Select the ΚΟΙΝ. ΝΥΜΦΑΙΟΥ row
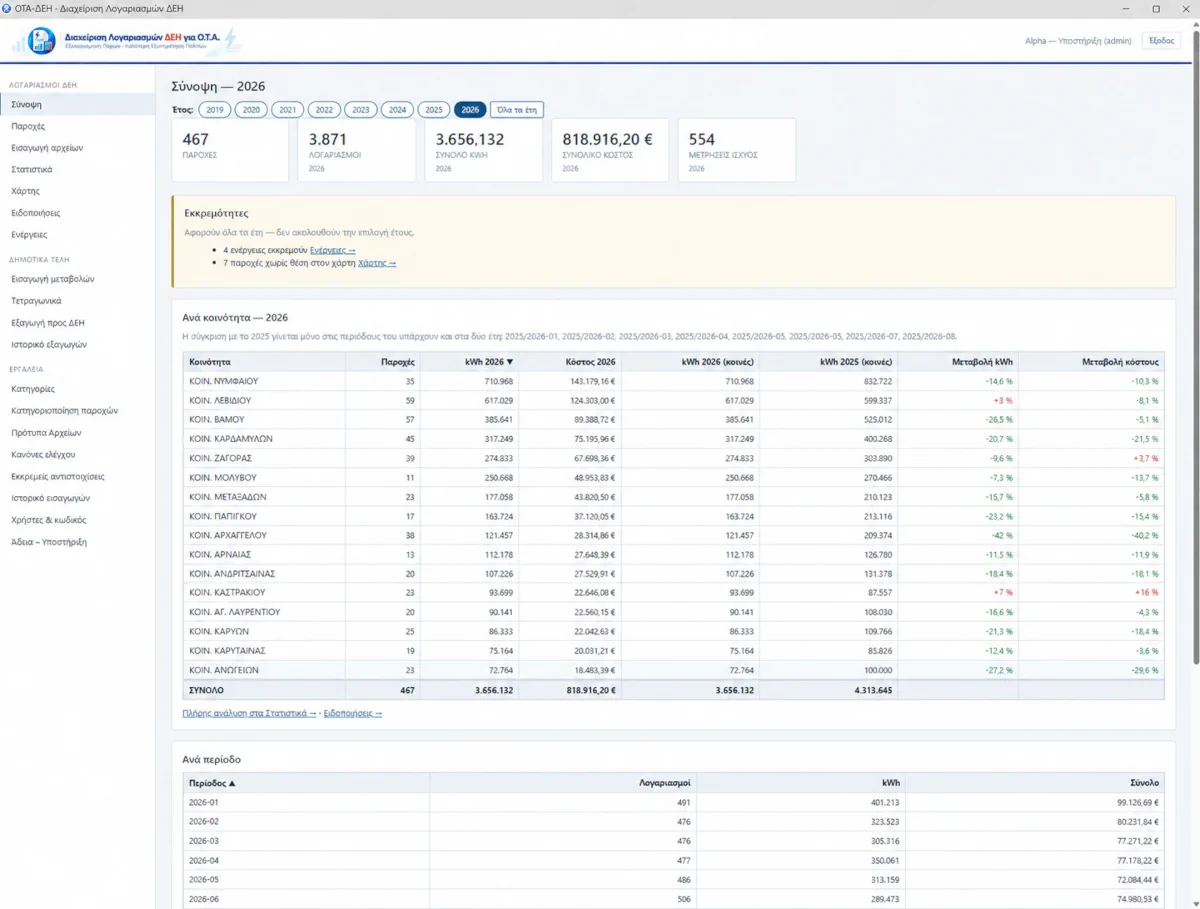Viewport: 1200px width, 909px height. 673,381
